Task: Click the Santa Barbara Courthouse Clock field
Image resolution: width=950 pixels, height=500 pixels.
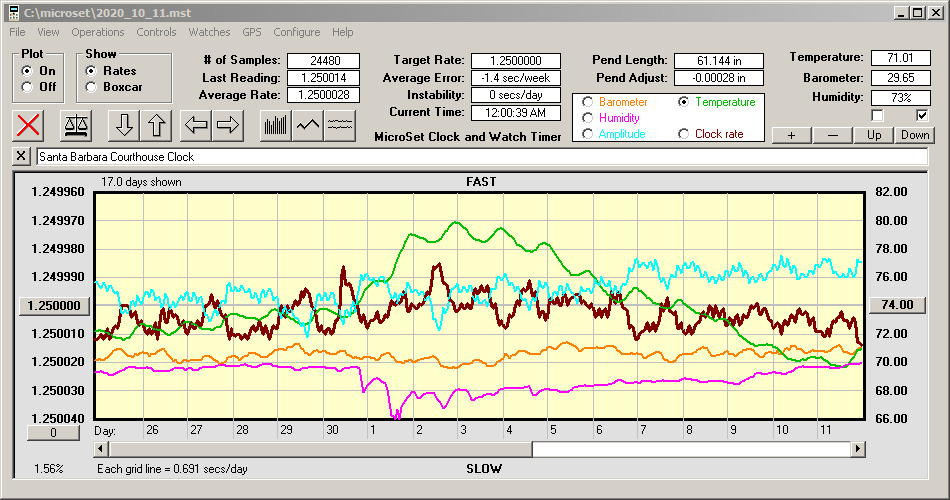Action: pos(480,157)
